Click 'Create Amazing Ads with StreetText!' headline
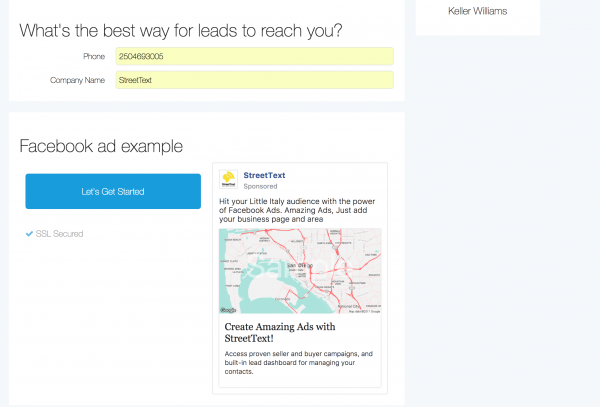Viewport: 600px width, 407px height. [x=280, y=332]
